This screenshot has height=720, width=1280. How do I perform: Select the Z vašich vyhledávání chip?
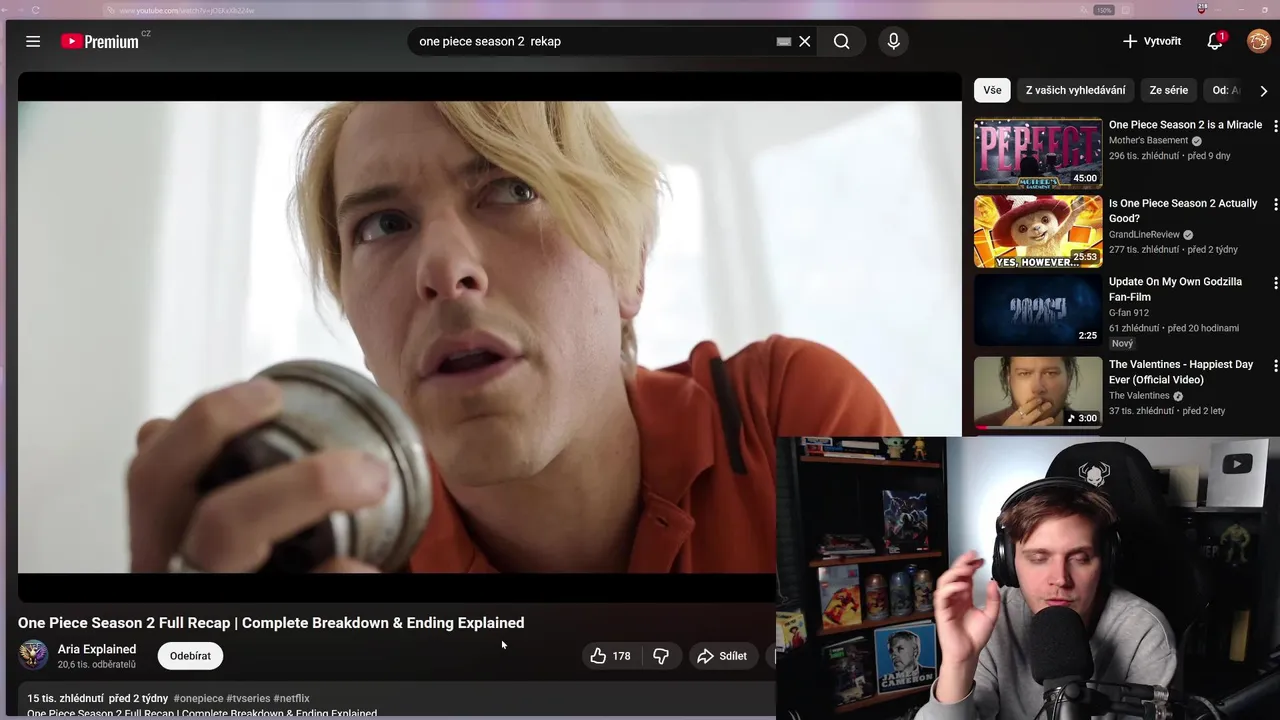click(x=1075, y=90)
